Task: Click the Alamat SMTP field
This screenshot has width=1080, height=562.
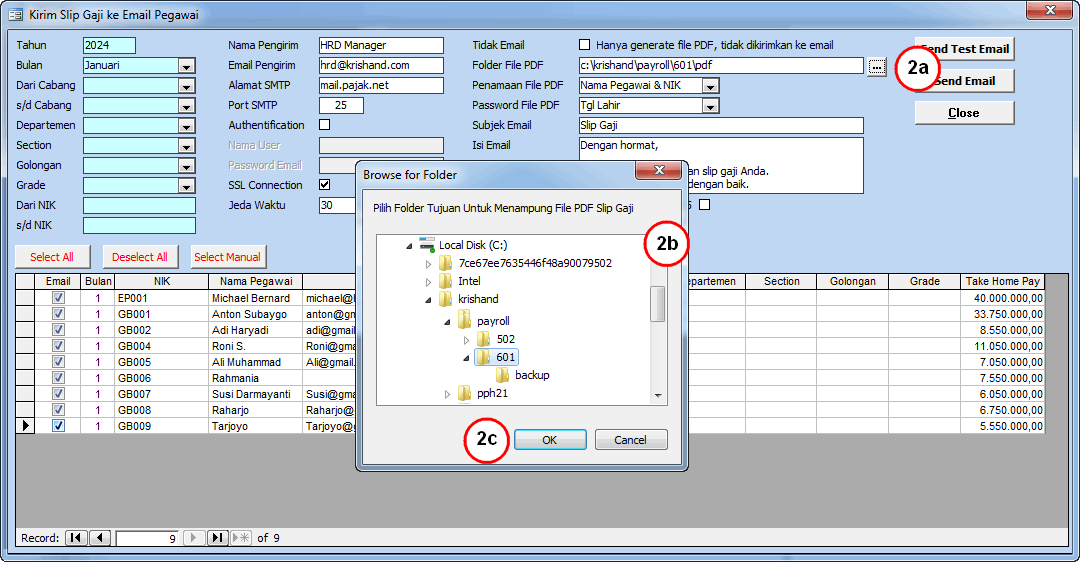Action: [381, 85]
